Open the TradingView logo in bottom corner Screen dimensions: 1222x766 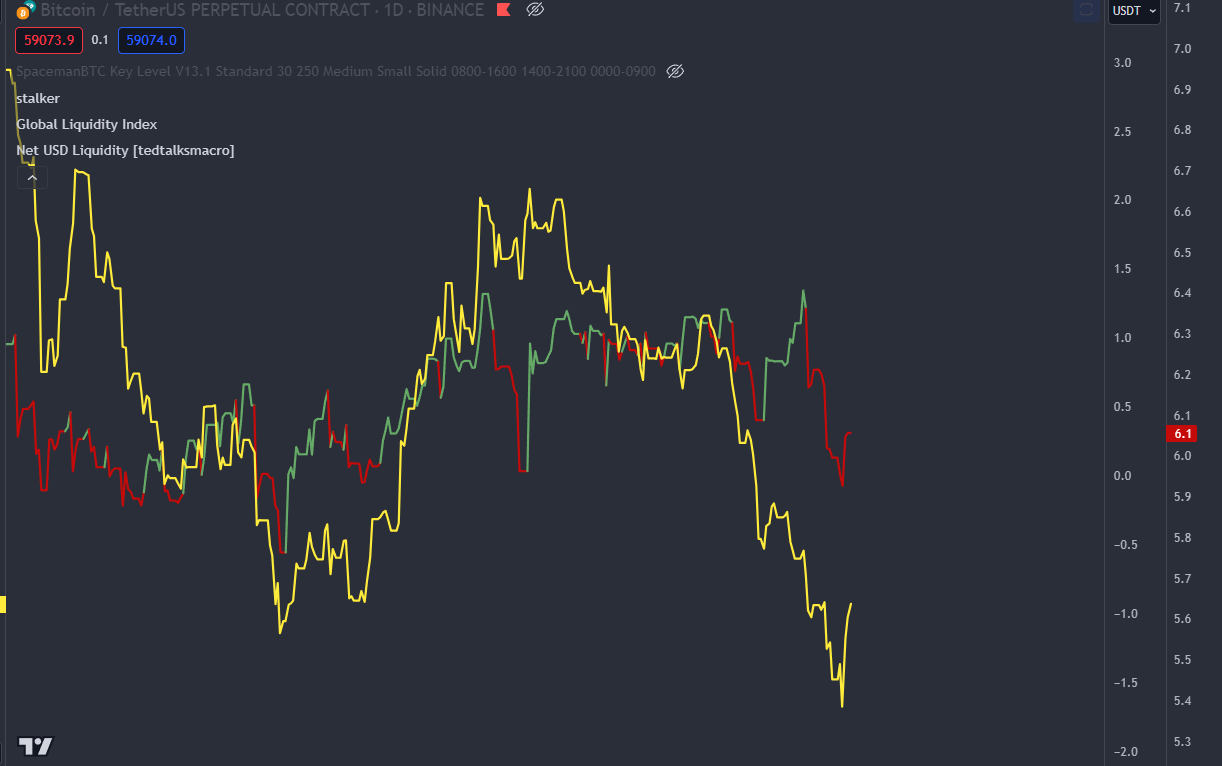pyautogui.click(x=36, y=746)
